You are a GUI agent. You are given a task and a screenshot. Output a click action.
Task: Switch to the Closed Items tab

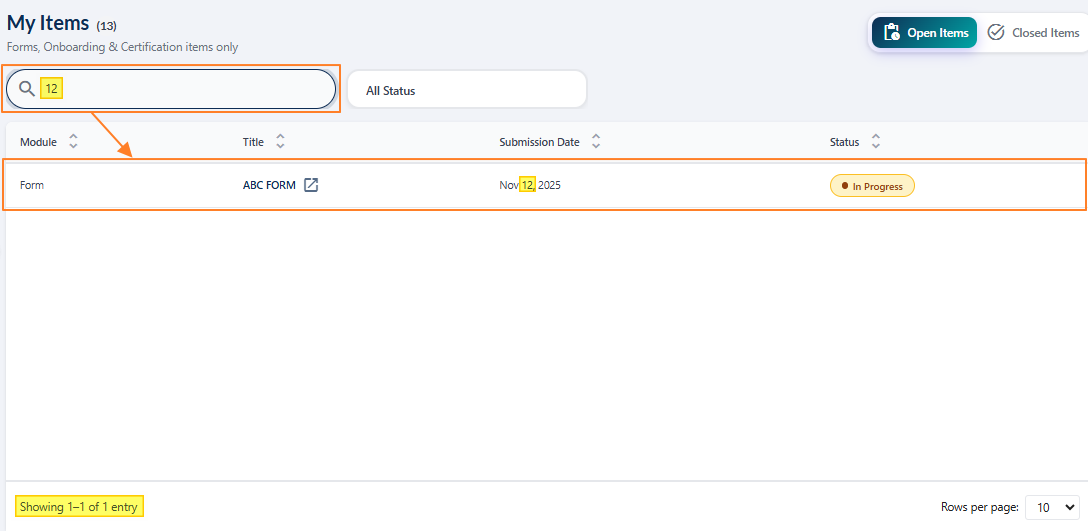1034,33
